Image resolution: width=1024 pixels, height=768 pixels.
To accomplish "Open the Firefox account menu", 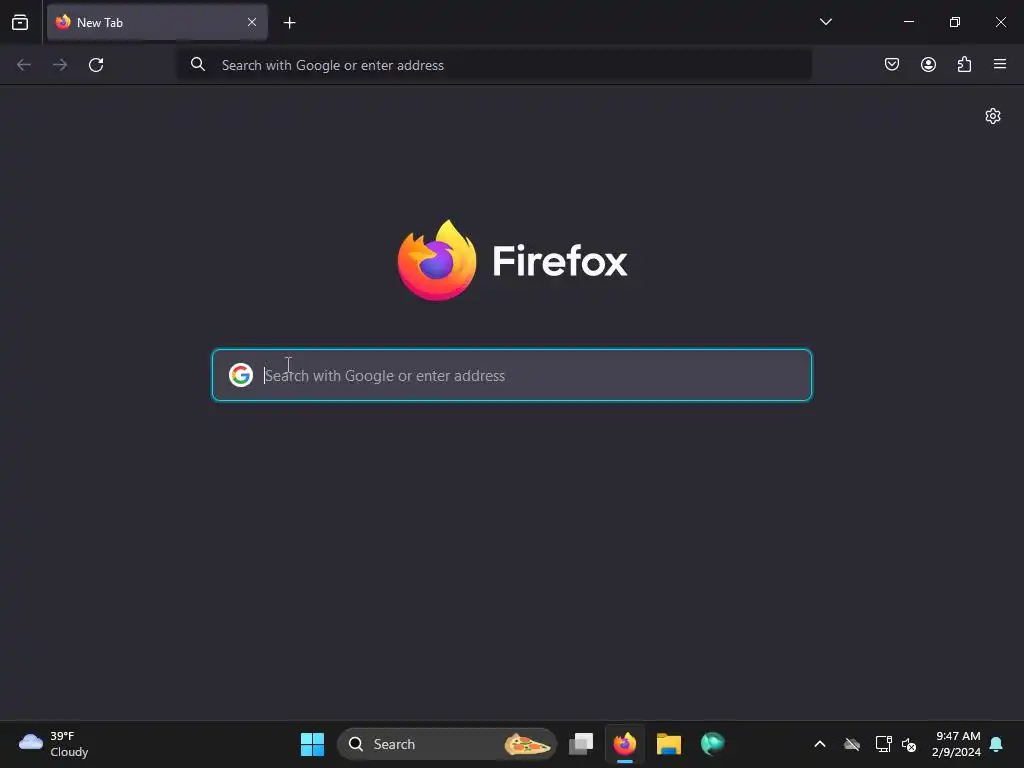I will [928, 64].
